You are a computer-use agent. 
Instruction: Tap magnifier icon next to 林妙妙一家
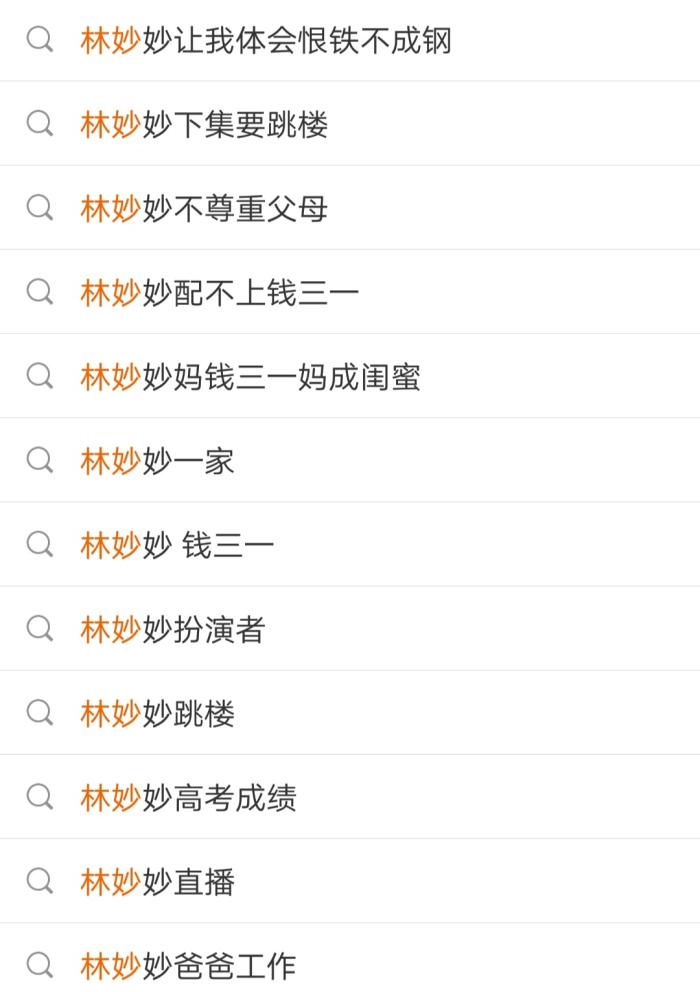click(40, 460)
